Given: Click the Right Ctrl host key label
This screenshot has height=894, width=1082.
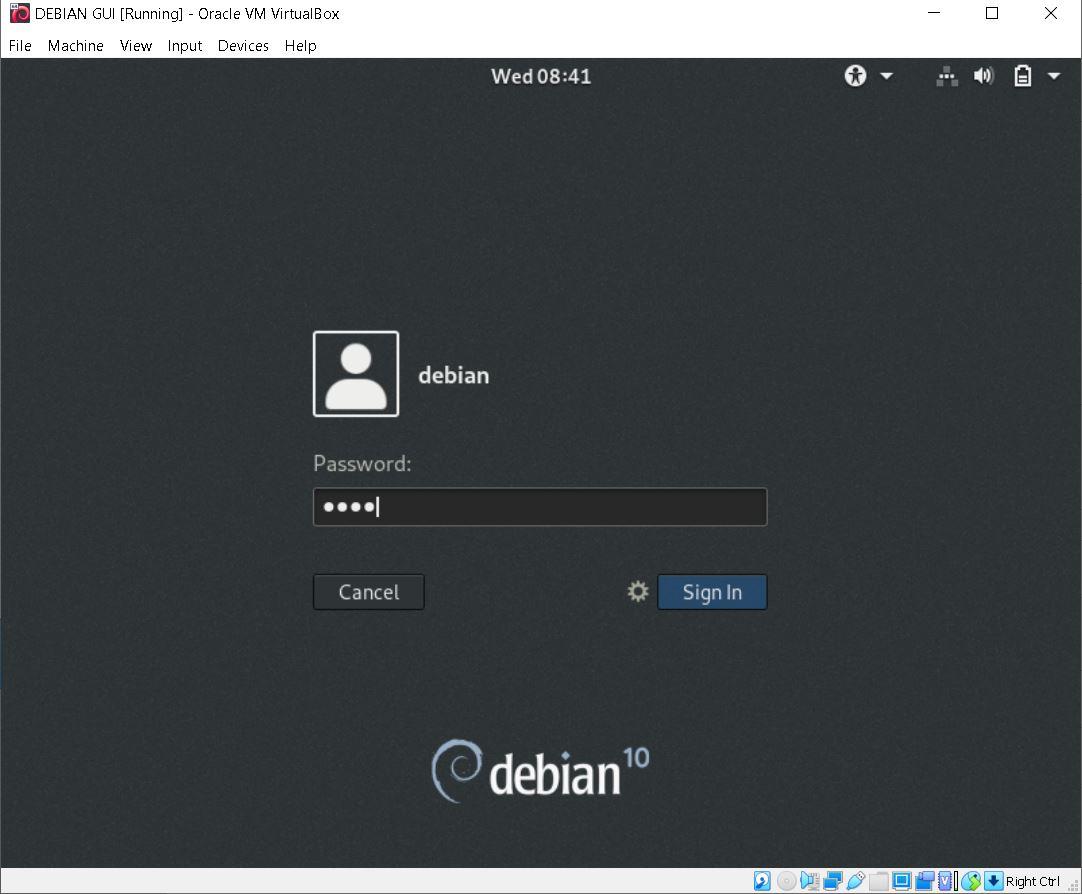Looking at the screenshot, I should click(x=1032, y=882).
